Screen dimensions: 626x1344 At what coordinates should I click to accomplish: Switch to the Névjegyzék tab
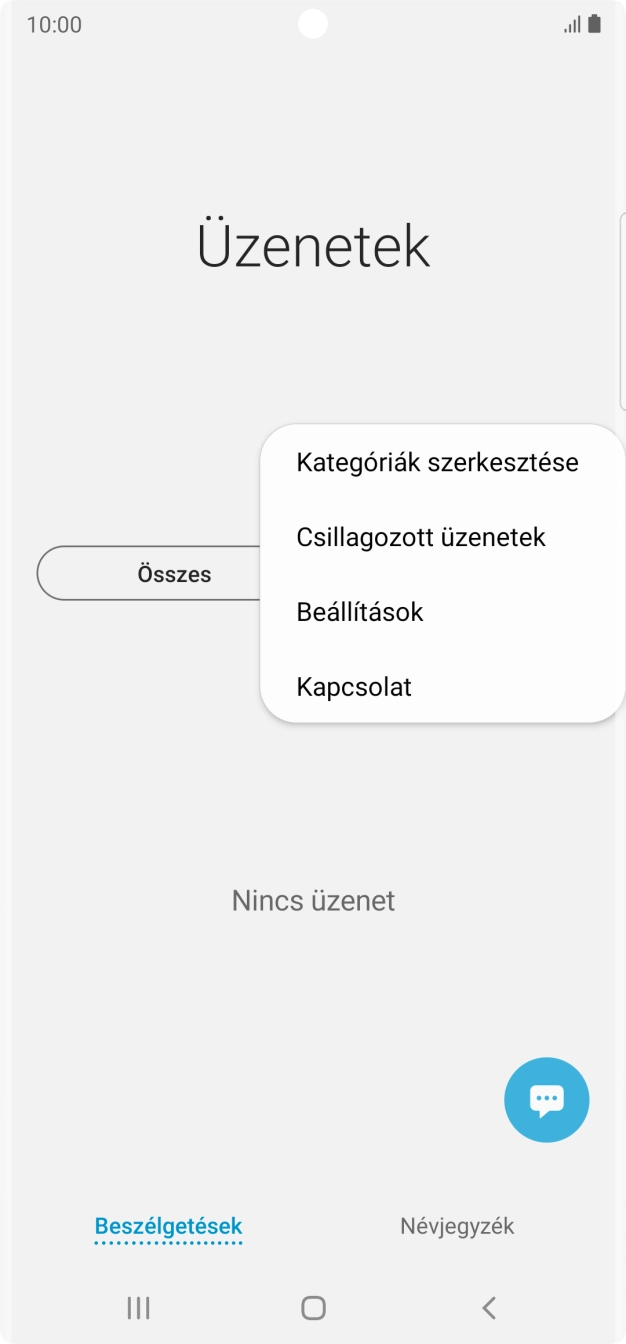pos(457,1225)
